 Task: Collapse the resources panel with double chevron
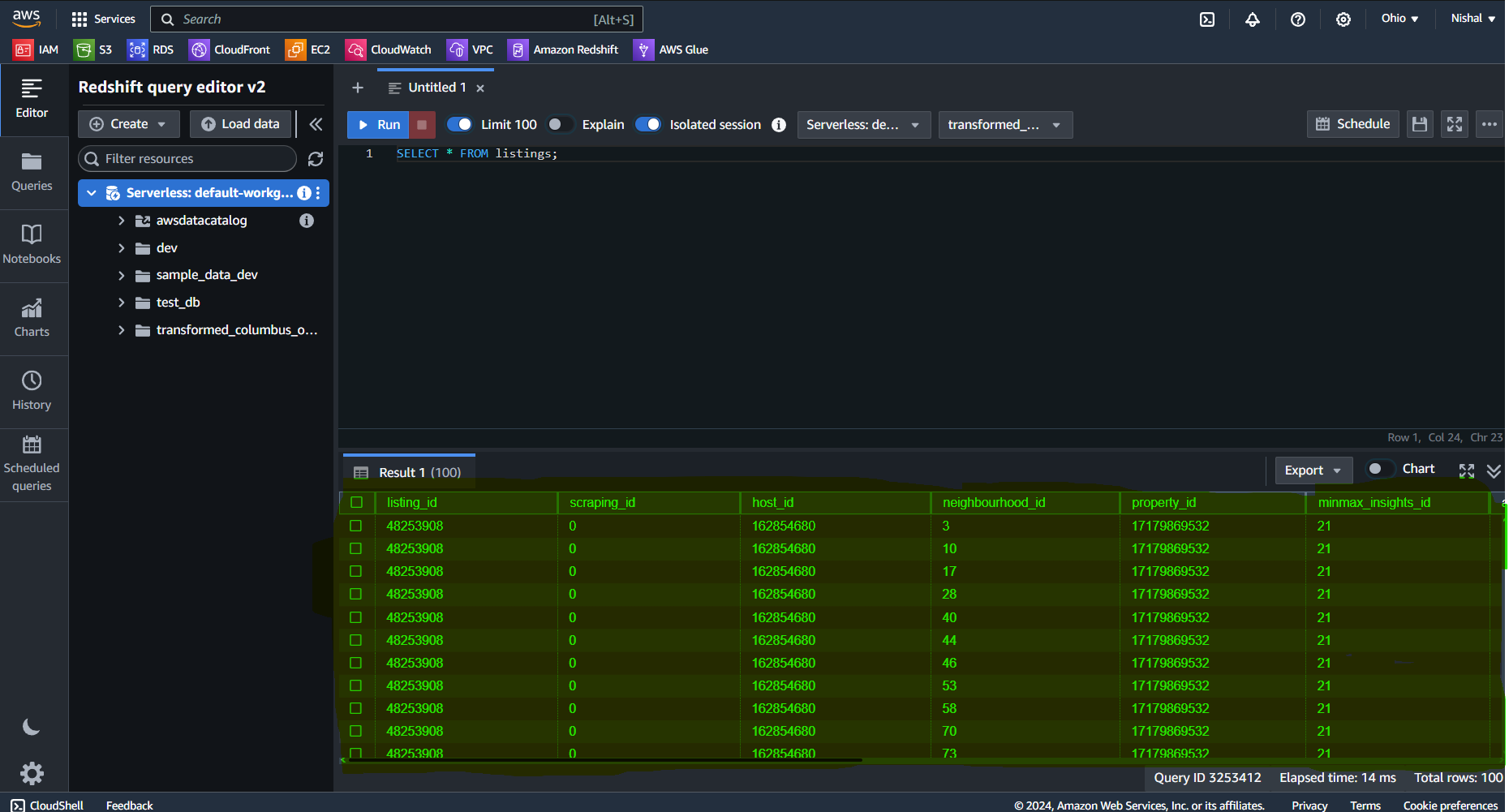coord(316,124)
